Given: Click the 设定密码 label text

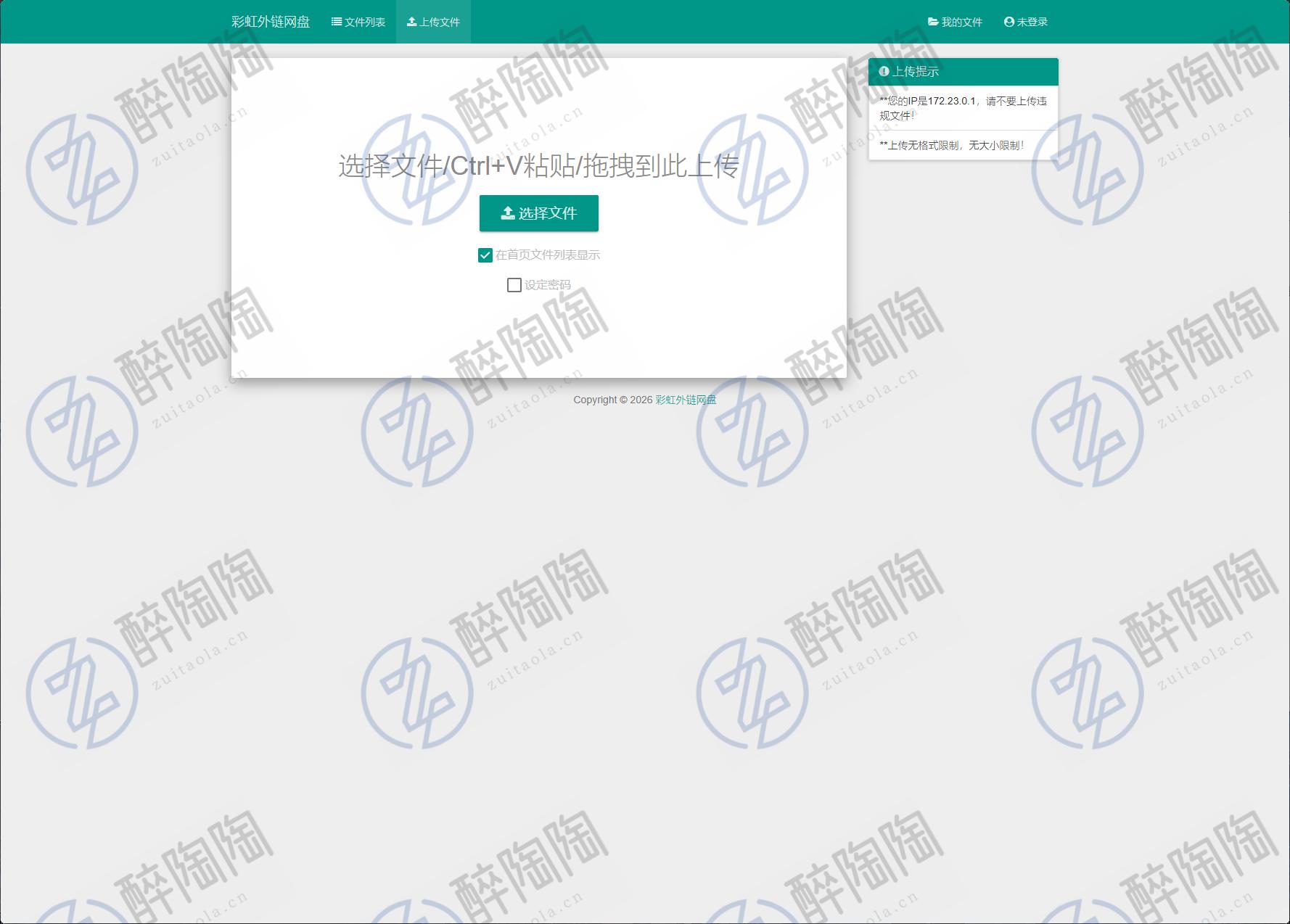Looking at the screenshot, I should pos(548,285).
